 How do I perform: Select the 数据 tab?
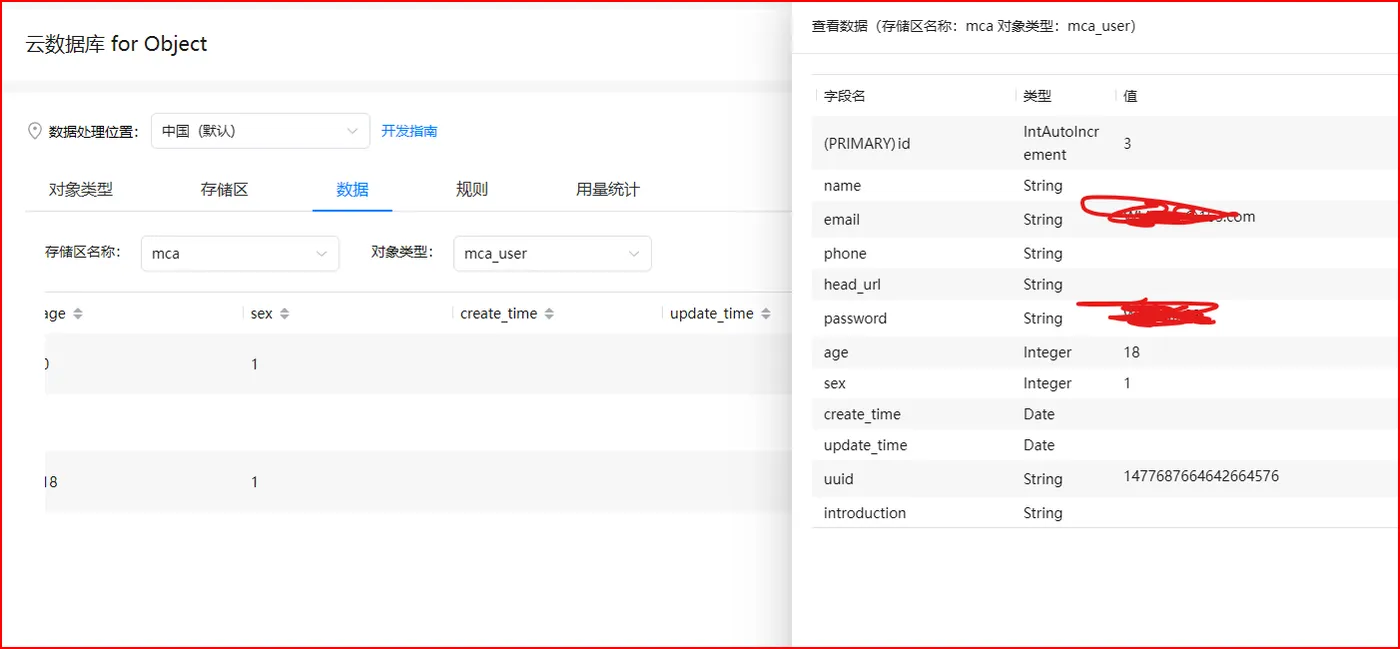point(352,189)
